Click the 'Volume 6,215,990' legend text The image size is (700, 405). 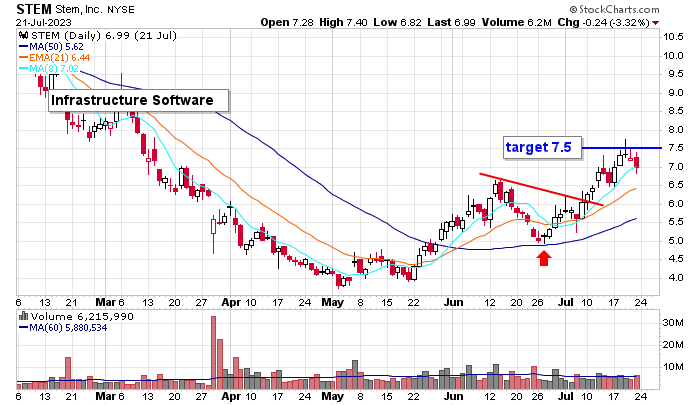point(82,317)
